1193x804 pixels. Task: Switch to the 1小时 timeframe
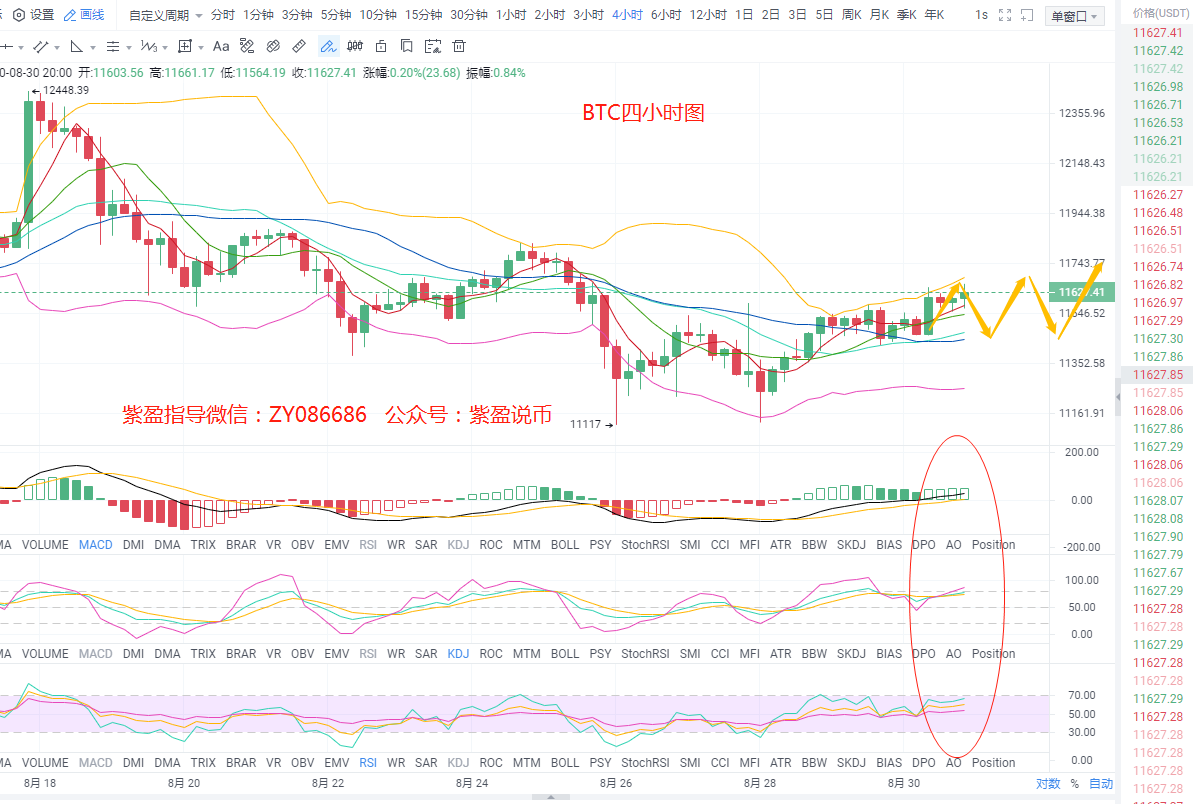pyautogui.click(x=510, y=15)
